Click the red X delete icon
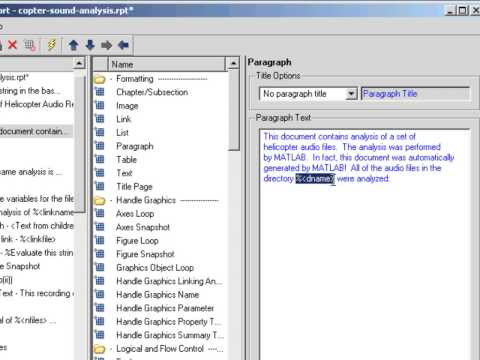Image resolution: width=480 pixels, height=360 pixels. point(12,45)
